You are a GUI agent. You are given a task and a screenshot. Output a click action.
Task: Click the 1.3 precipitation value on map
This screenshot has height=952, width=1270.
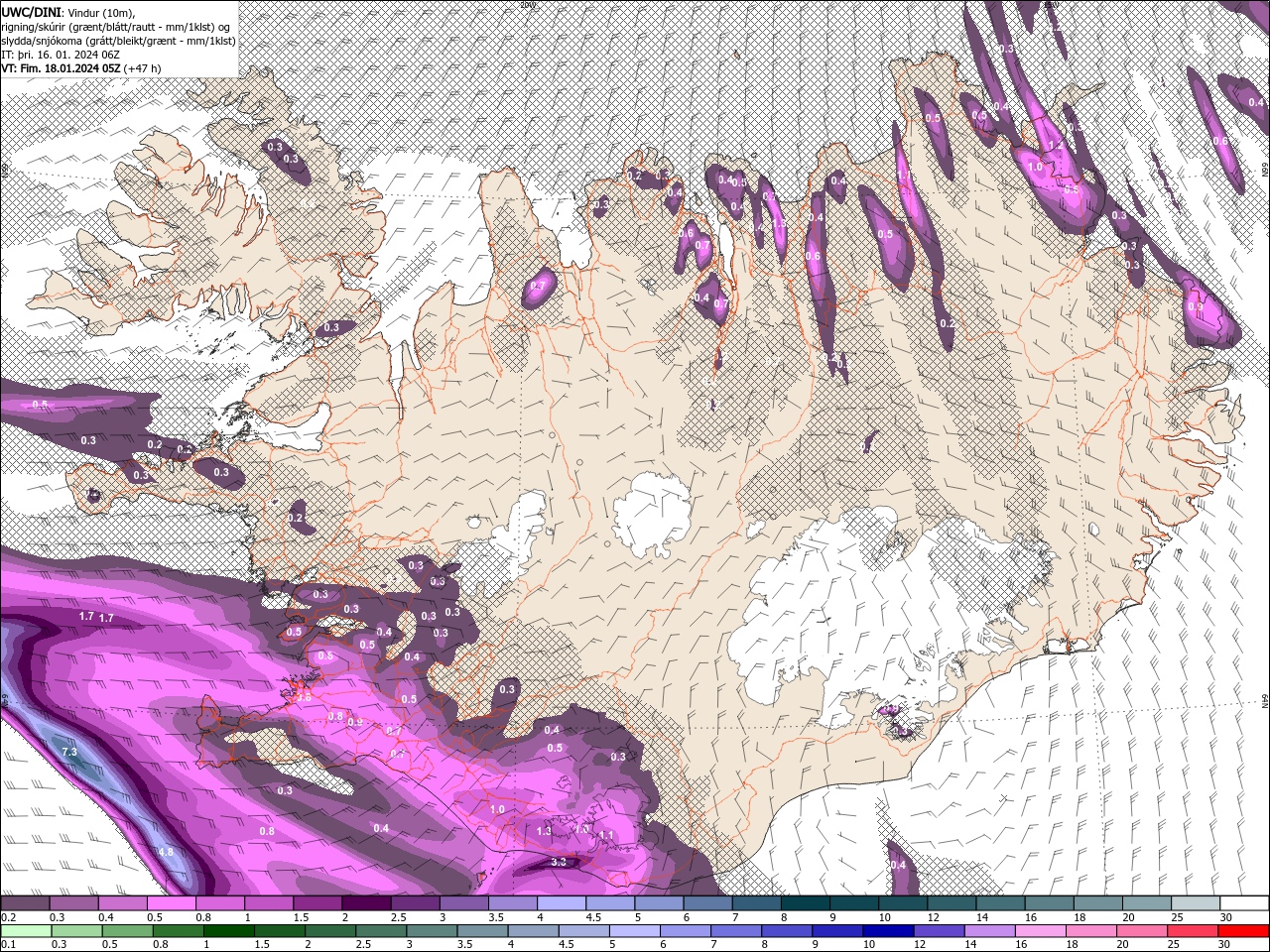[x=544, y=831]
